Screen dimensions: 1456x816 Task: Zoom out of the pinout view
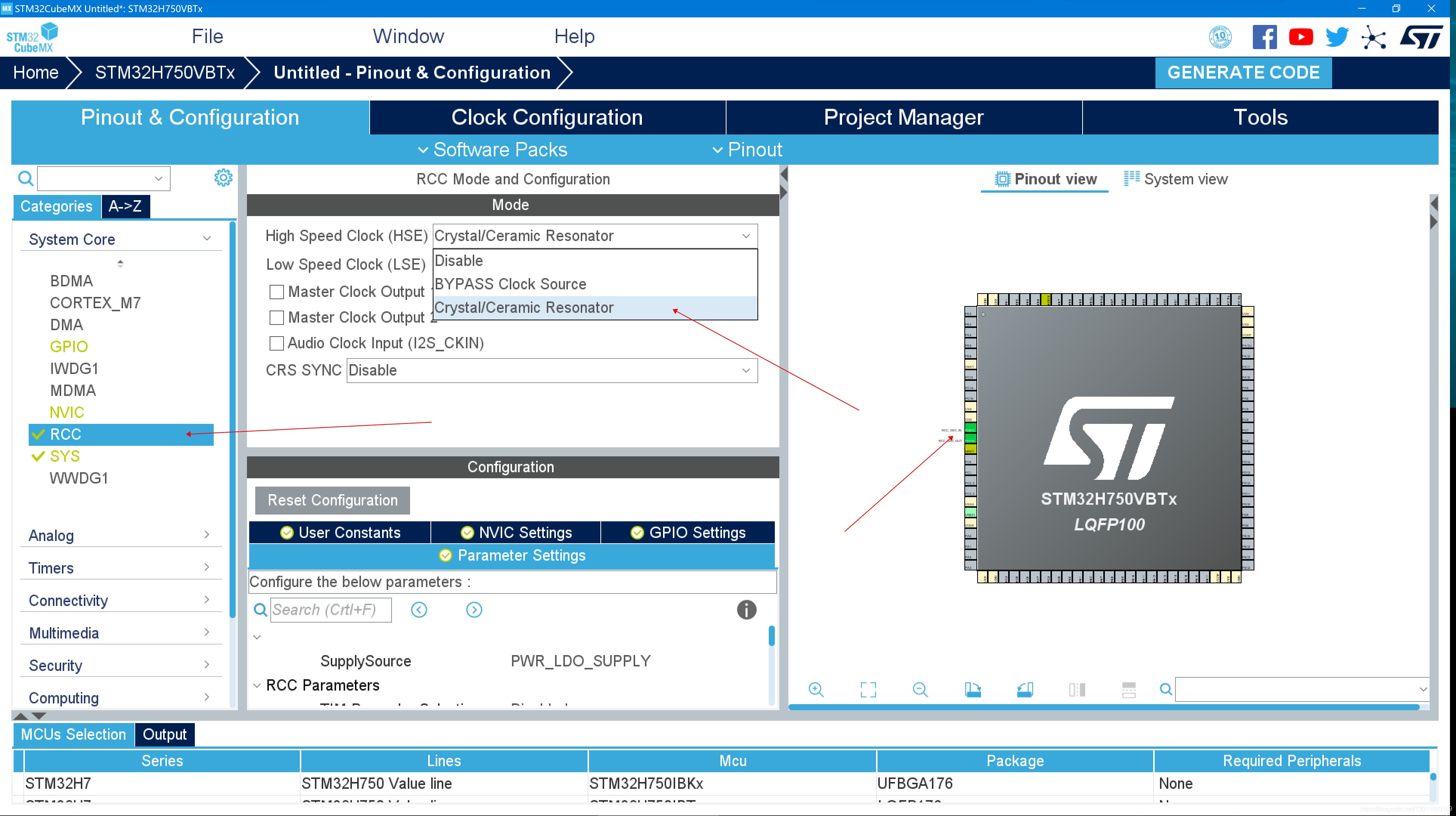tap(919, 689)
